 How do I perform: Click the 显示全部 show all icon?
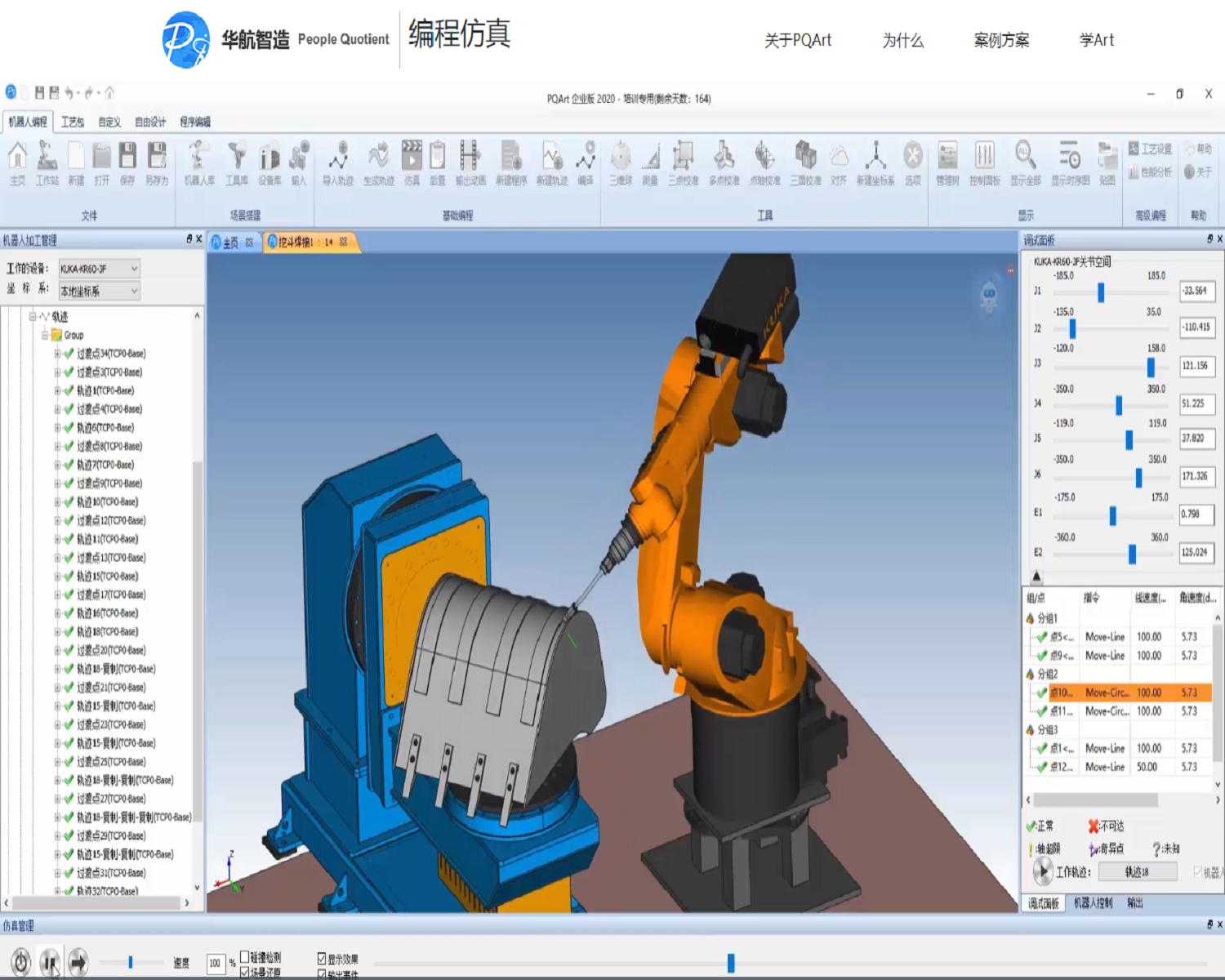click(x=1025, y=162)
